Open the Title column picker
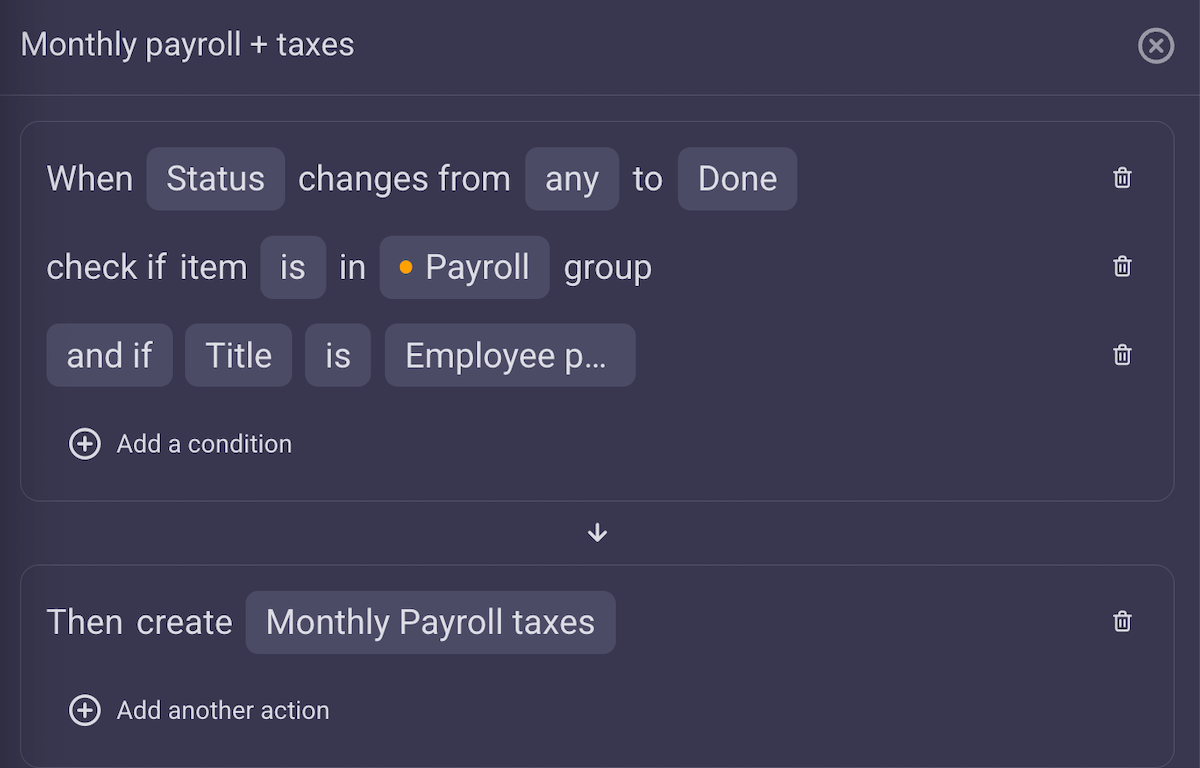Image resolution: width=1200 pixels, height=768 pixels. pyautogui.click(x=238, y=355)
